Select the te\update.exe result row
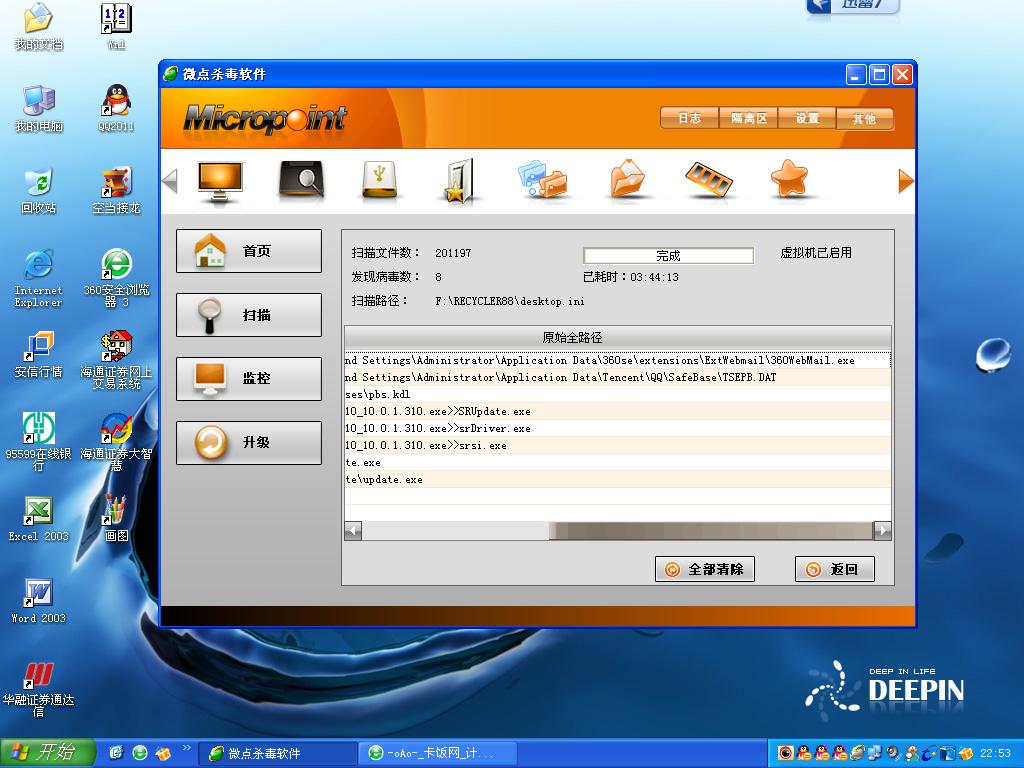Image resolution: width=1024 pixels, height=768 pixels. tap(618, 479)
